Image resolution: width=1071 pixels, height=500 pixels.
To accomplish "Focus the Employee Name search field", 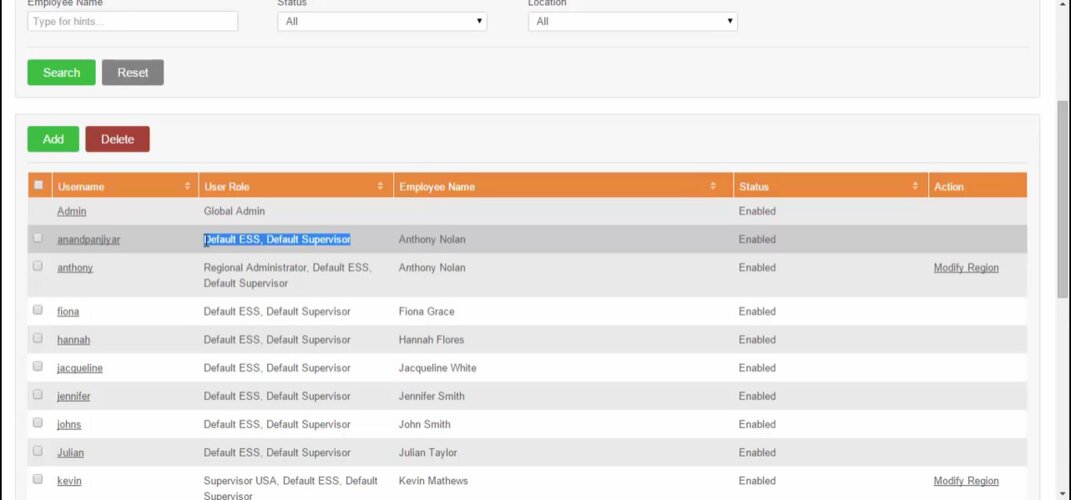I will [132, 21].
